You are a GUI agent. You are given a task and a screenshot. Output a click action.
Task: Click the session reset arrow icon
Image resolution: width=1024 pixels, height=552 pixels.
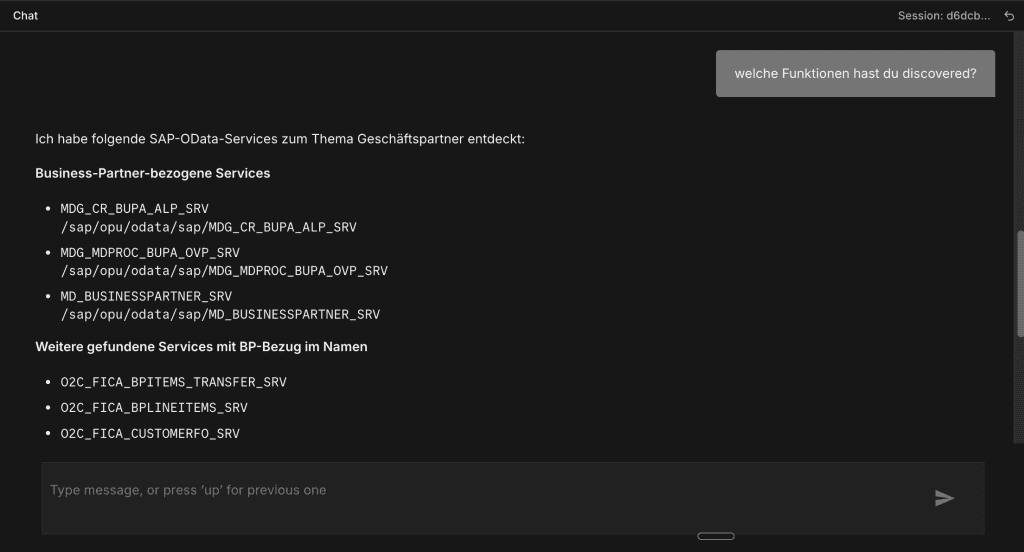[x=1009, y=16]
